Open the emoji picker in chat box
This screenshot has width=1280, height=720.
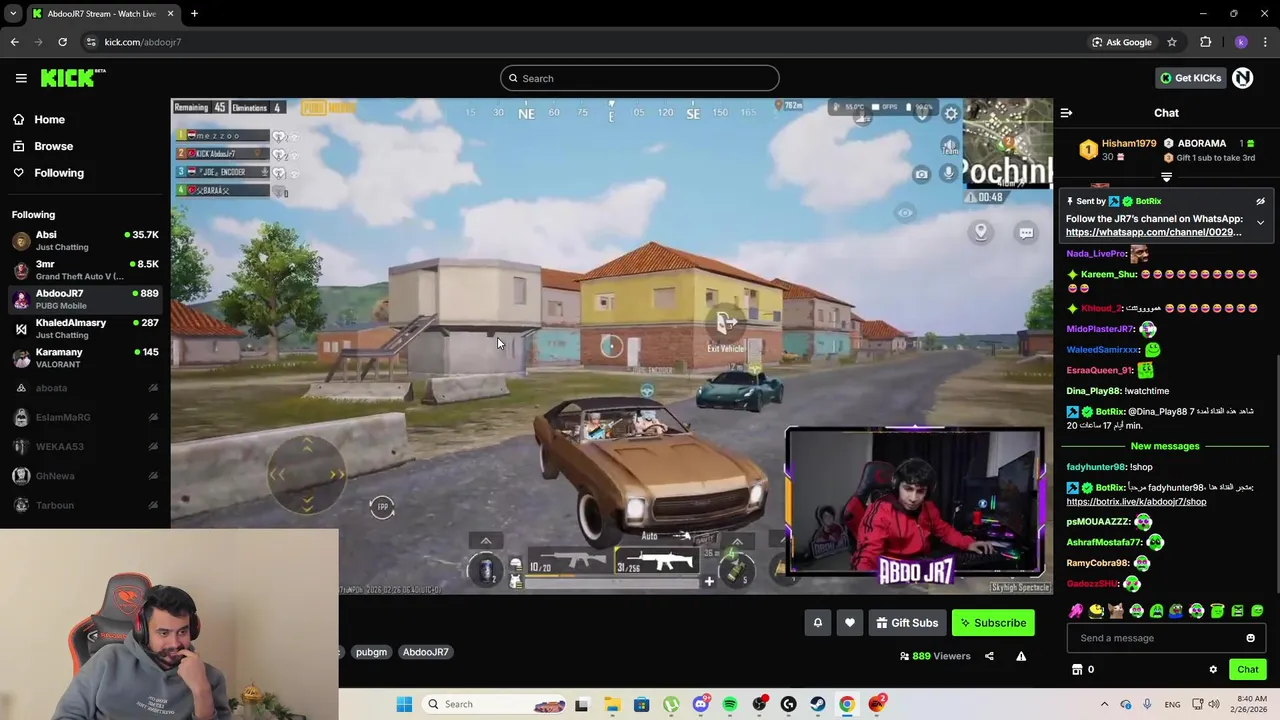pos(1250,638)
